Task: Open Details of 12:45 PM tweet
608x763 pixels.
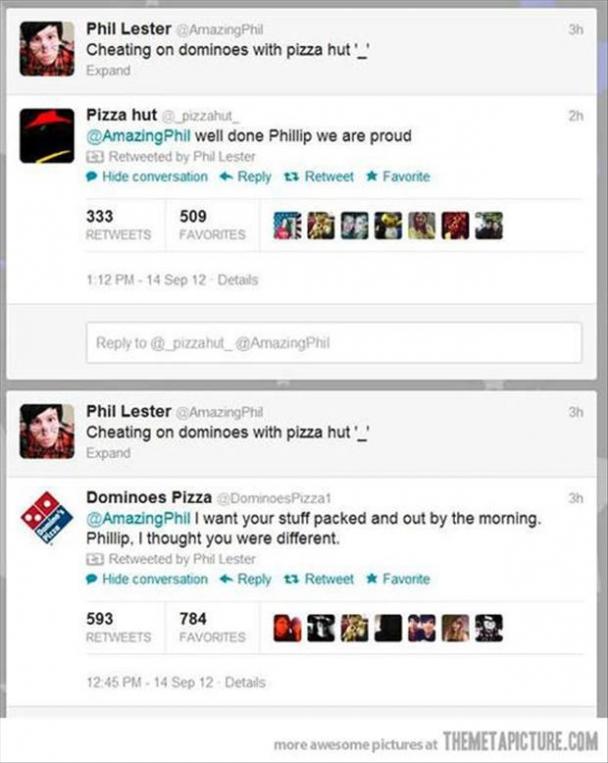Action: (x=245, y=682)
